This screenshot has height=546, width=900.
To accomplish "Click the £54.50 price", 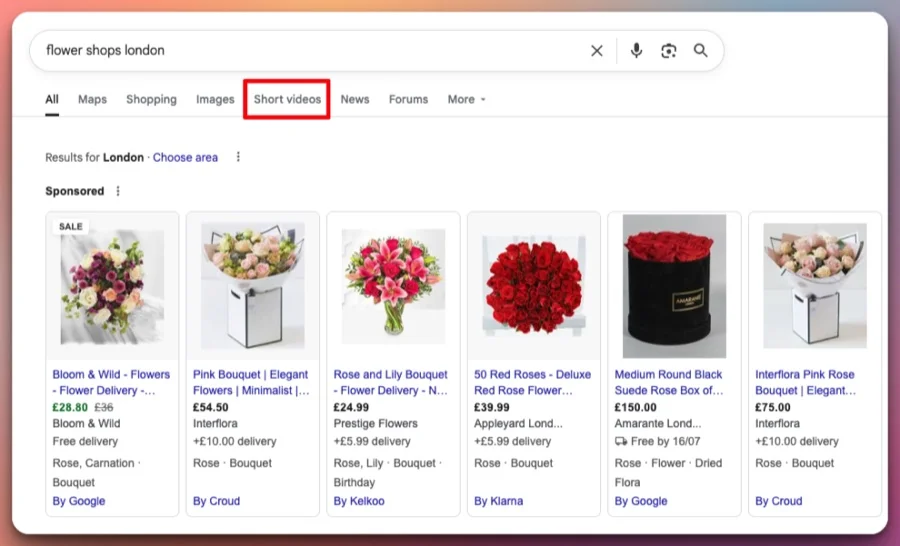I will point(211,408).
